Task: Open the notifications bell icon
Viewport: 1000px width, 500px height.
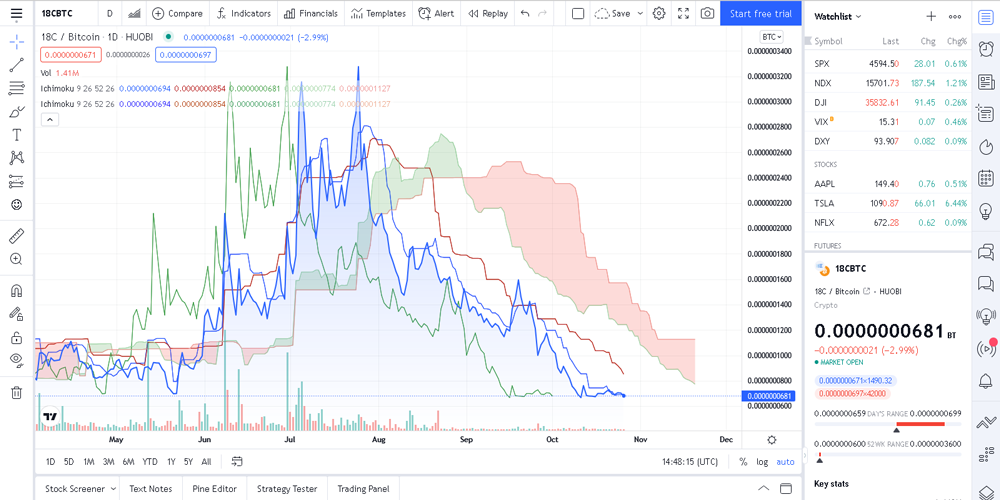Action: click(x=985, y=380)
